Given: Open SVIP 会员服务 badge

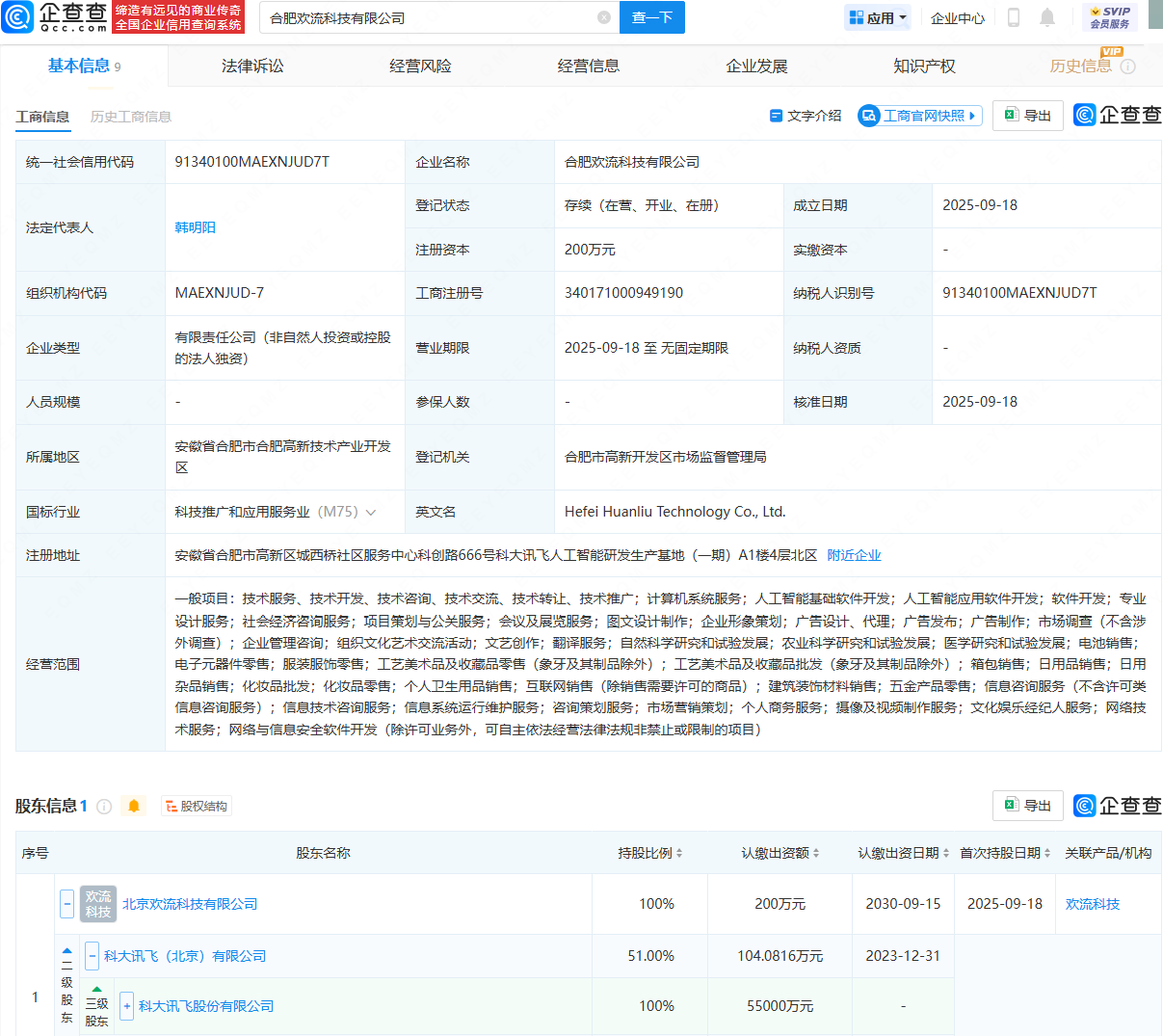Looking at the screenshot, I should (1109, 17).
